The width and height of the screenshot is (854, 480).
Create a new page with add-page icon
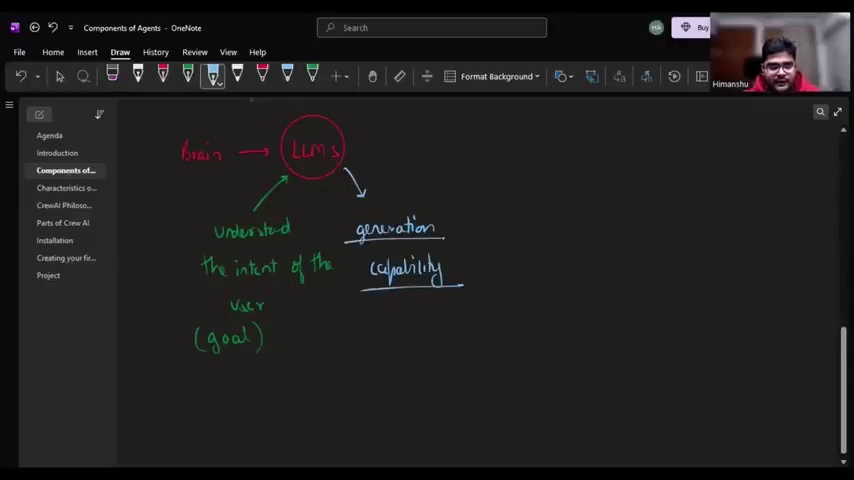pyautogui.click(x=39, y=114)
